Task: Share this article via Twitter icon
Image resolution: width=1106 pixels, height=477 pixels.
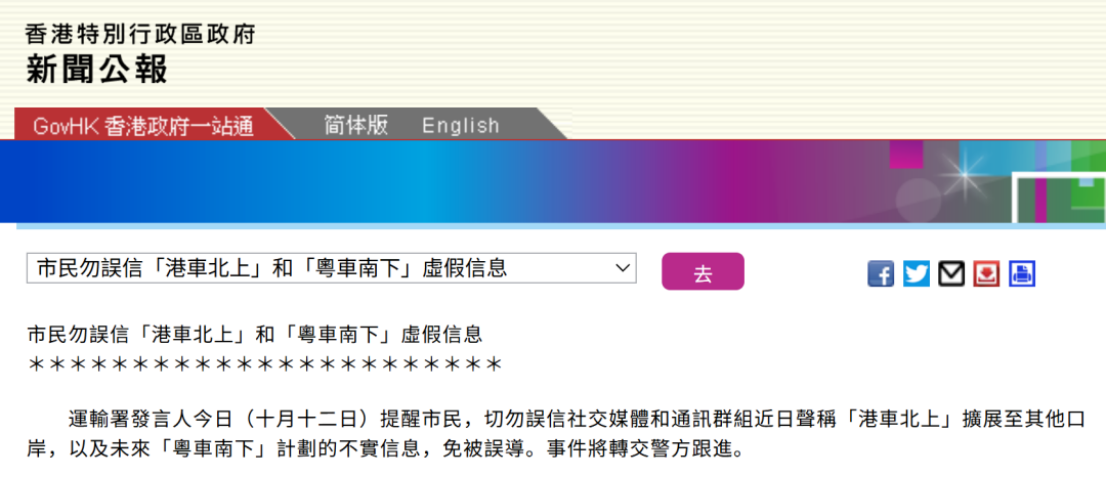Action: 916,274
